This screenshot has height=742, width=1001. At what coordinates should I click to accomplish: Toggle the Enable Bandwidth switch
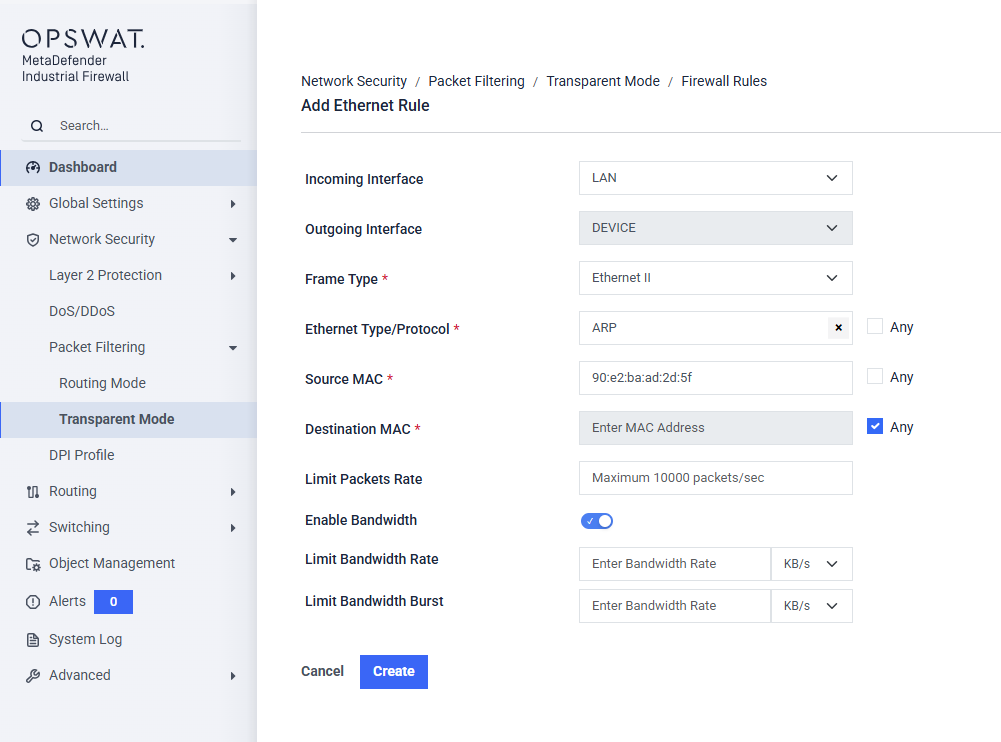(x=597, y=521)
